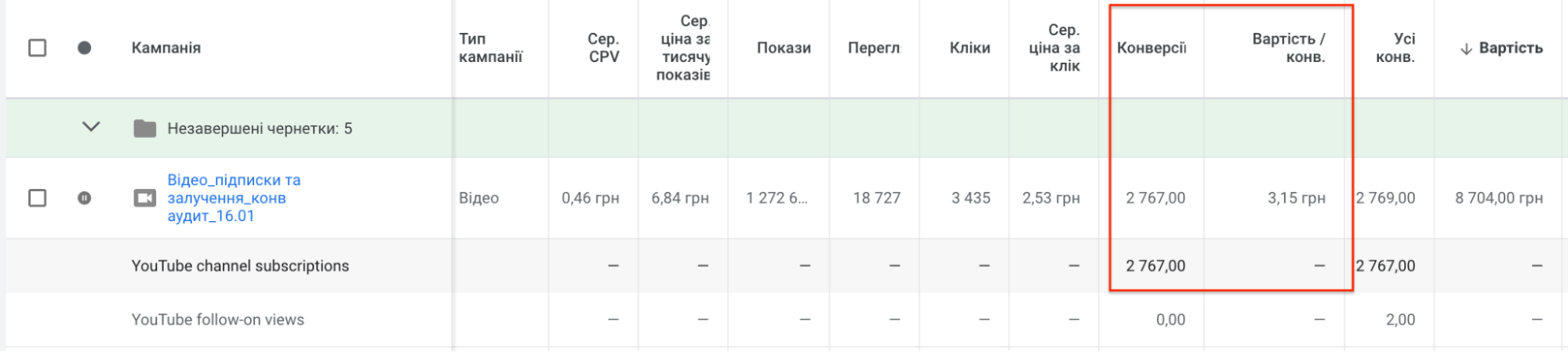Click the sort arrow beside Вартість header
Image resolution: width=1568 pixels, height=352 pixels.
coord(1465,49)
